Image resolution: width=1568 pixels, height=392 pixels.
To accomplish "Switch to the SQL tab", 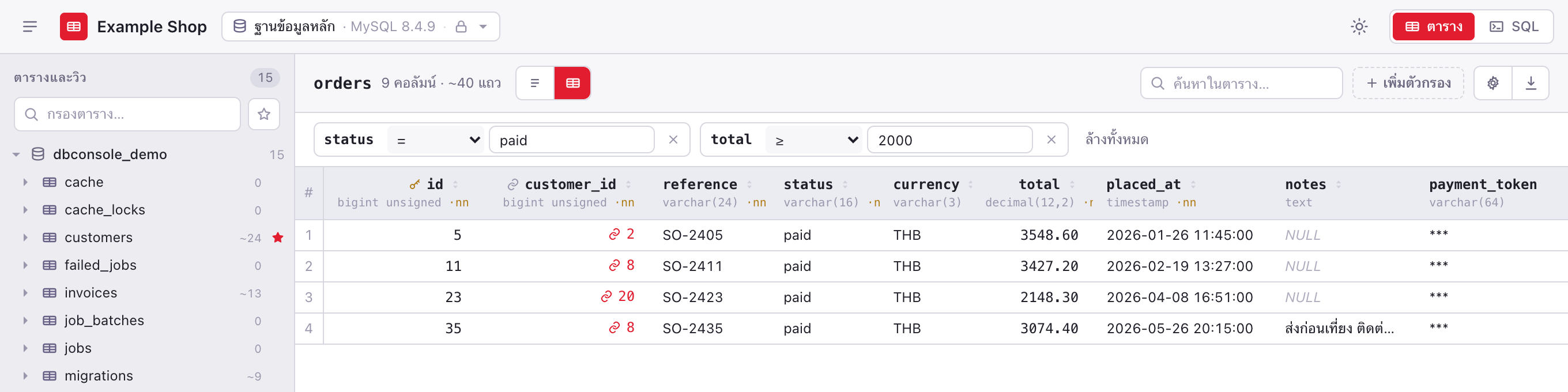I will [x=1514, y=27].
